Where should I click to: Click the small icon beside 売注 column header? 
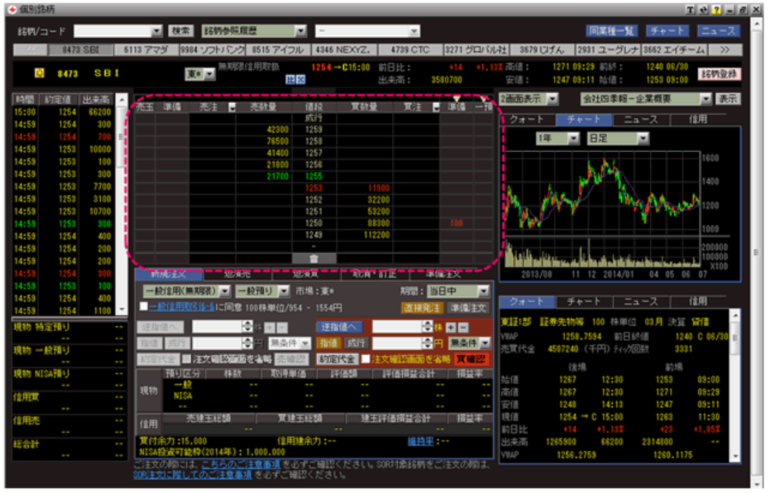point(232,107)
